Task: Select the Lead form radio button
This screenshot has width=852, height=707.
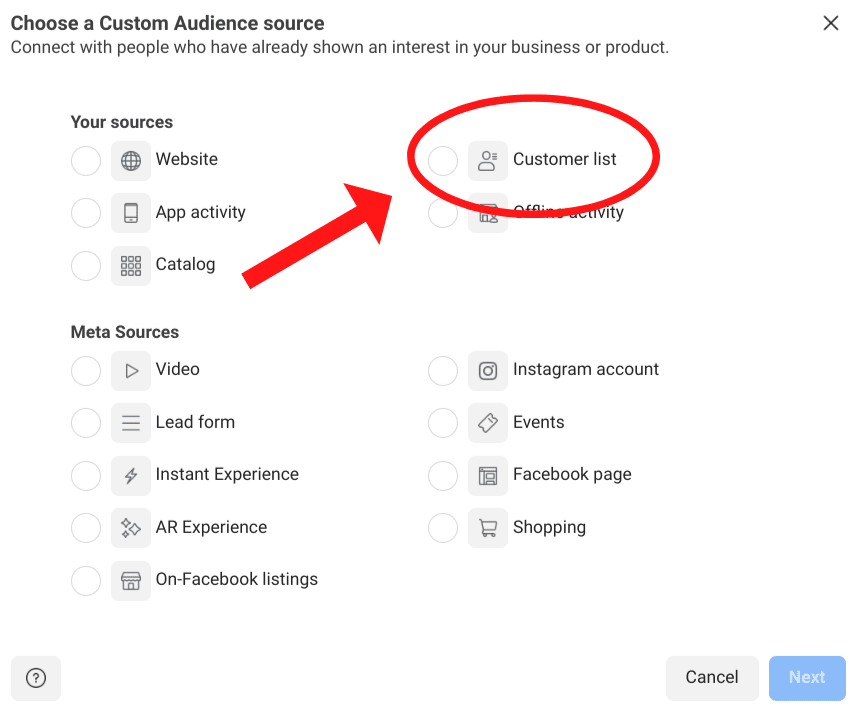Action: point(86,423)
